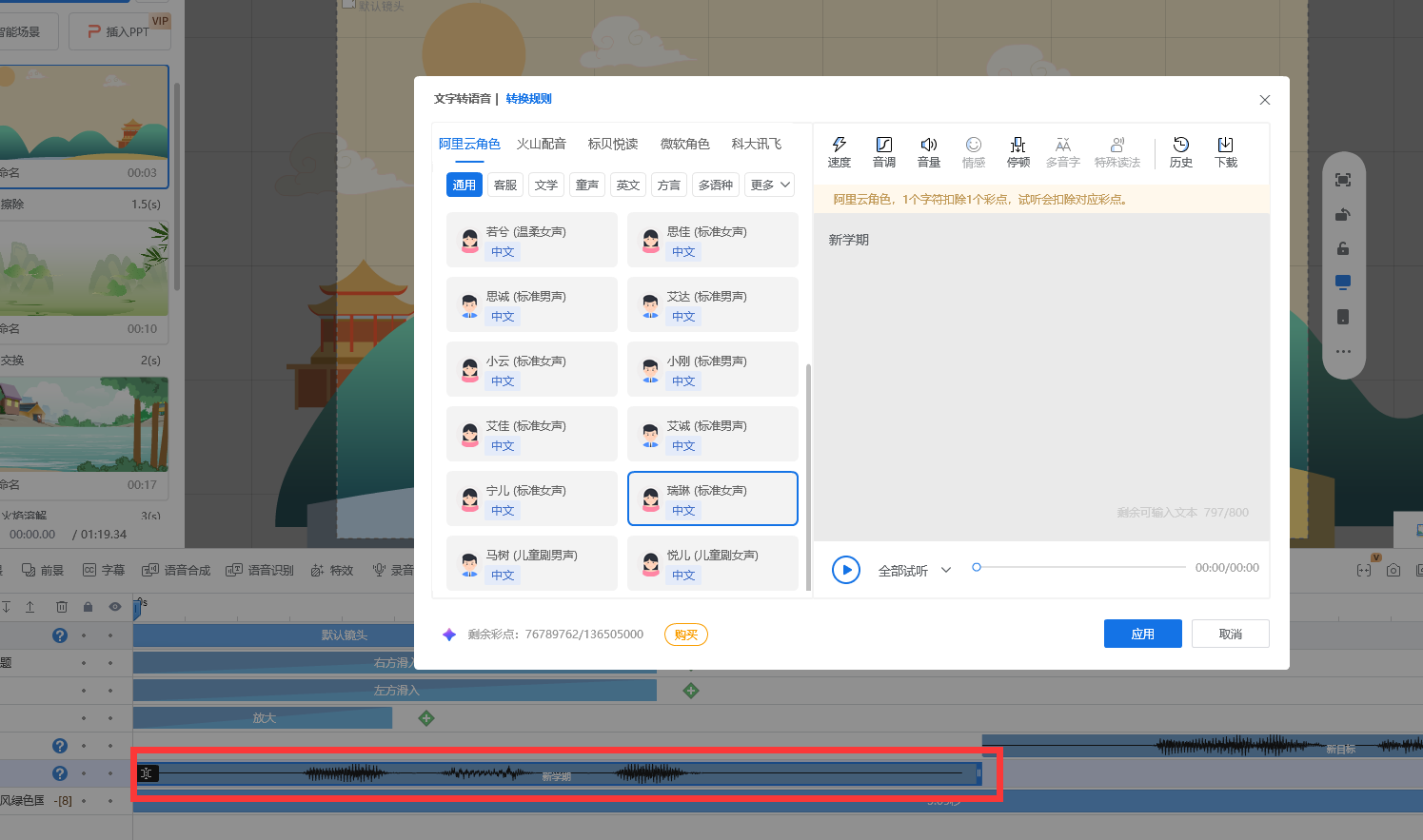
Task: Open the 音调 pitch setting
Action: click(883, 152)
